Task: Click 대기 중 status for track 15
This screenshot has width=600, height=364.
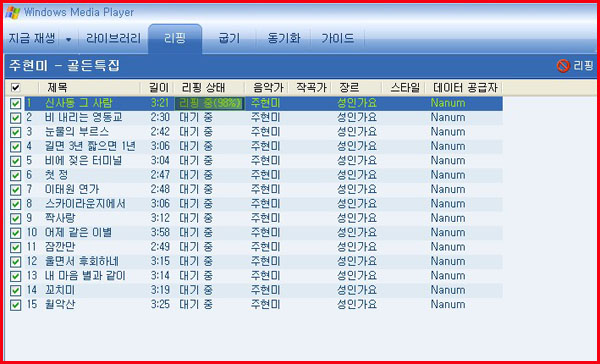Action: [196, 305]
